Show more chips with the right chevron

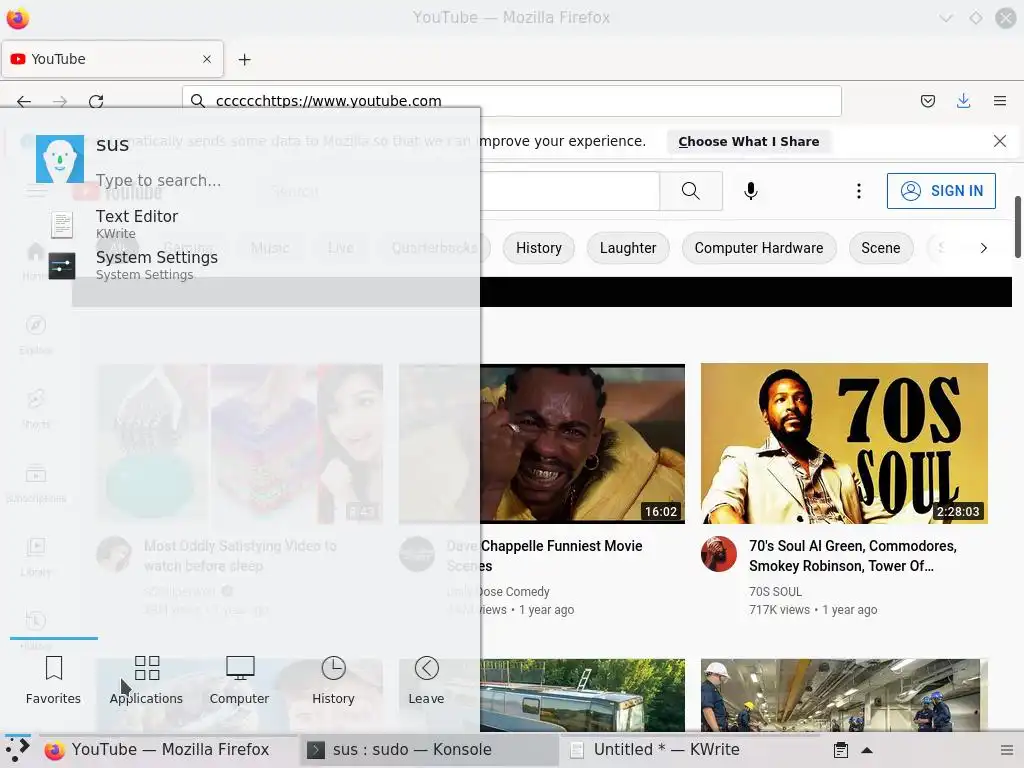[984, 248]
